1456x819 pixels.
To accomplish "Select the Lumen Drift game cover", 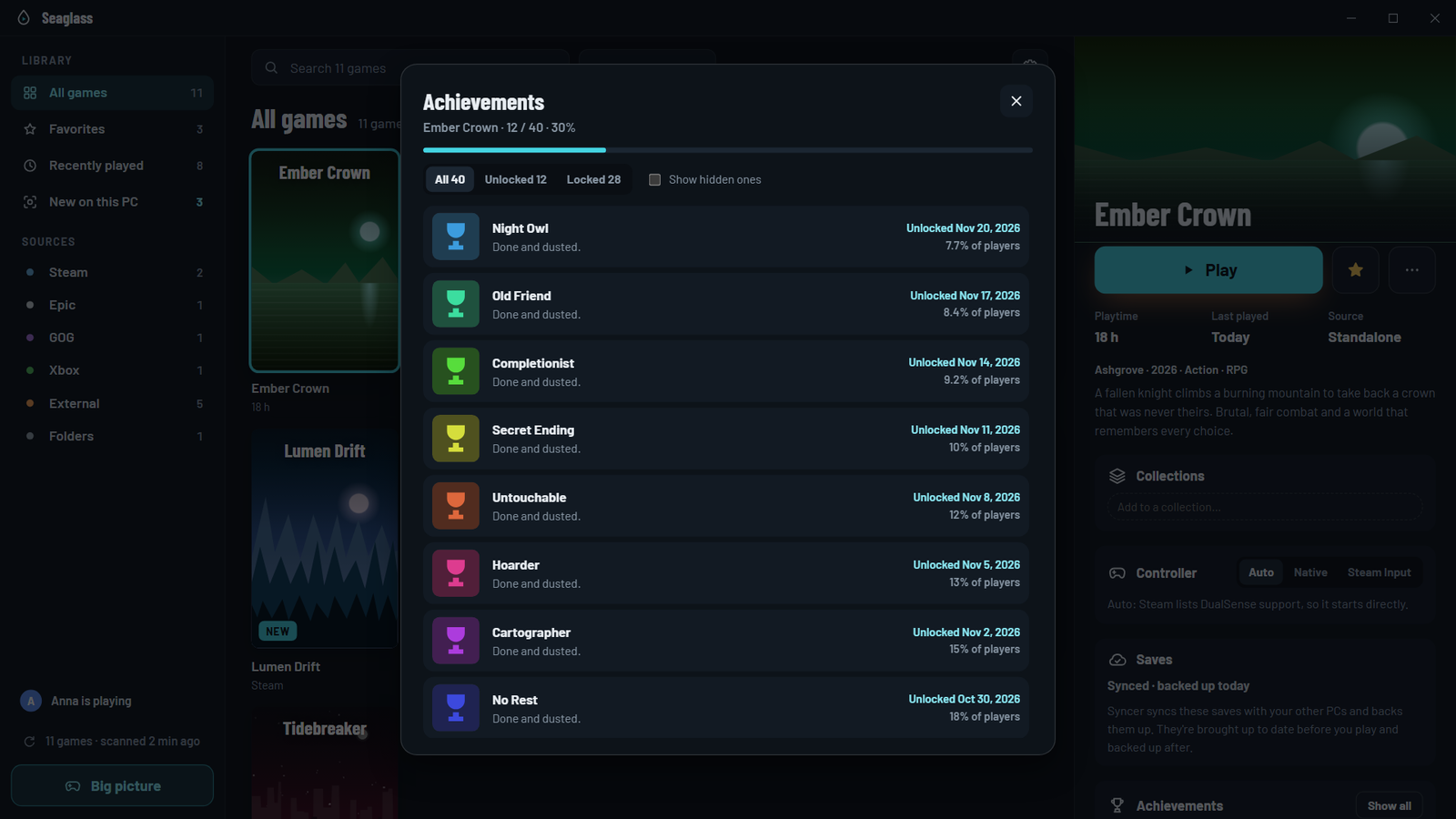I will click(x=325, y=539).
